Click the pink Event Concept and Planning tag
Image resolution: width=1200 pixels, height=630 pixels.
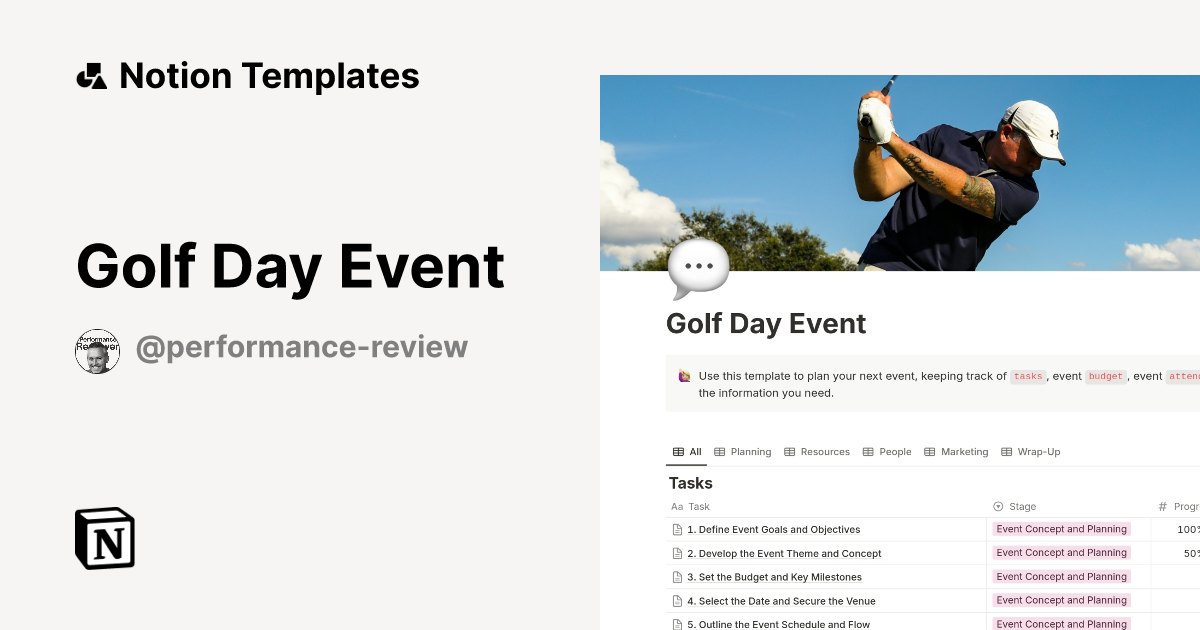(1061, 529)
